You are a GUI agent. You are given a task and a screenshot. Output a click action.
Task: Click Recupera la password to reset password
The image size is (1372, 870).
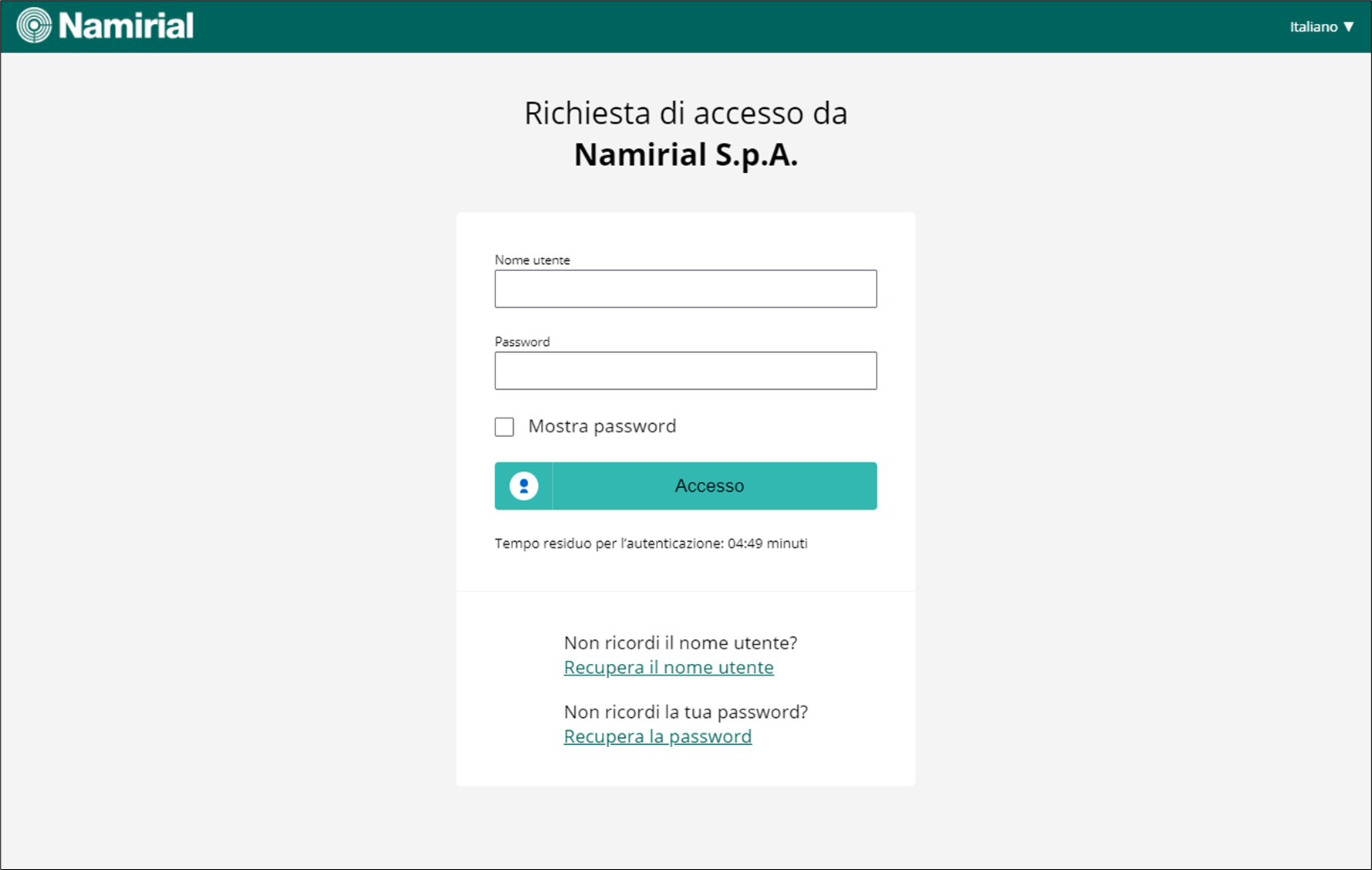(657, 736)
